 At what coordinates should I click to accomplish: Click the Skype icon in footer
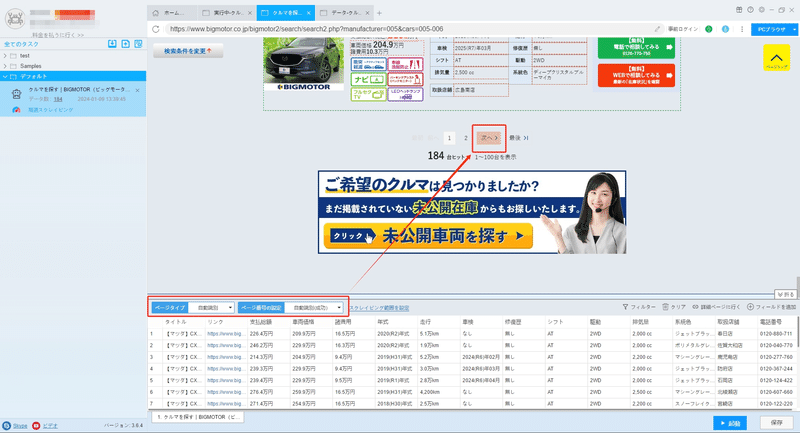6,425
